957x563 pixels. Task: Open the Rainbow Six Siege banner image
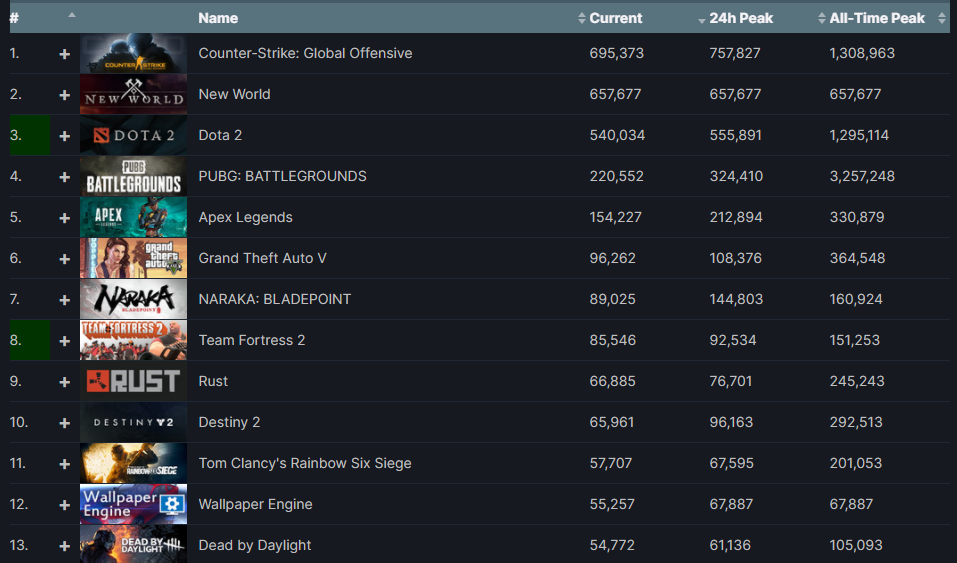133,463
